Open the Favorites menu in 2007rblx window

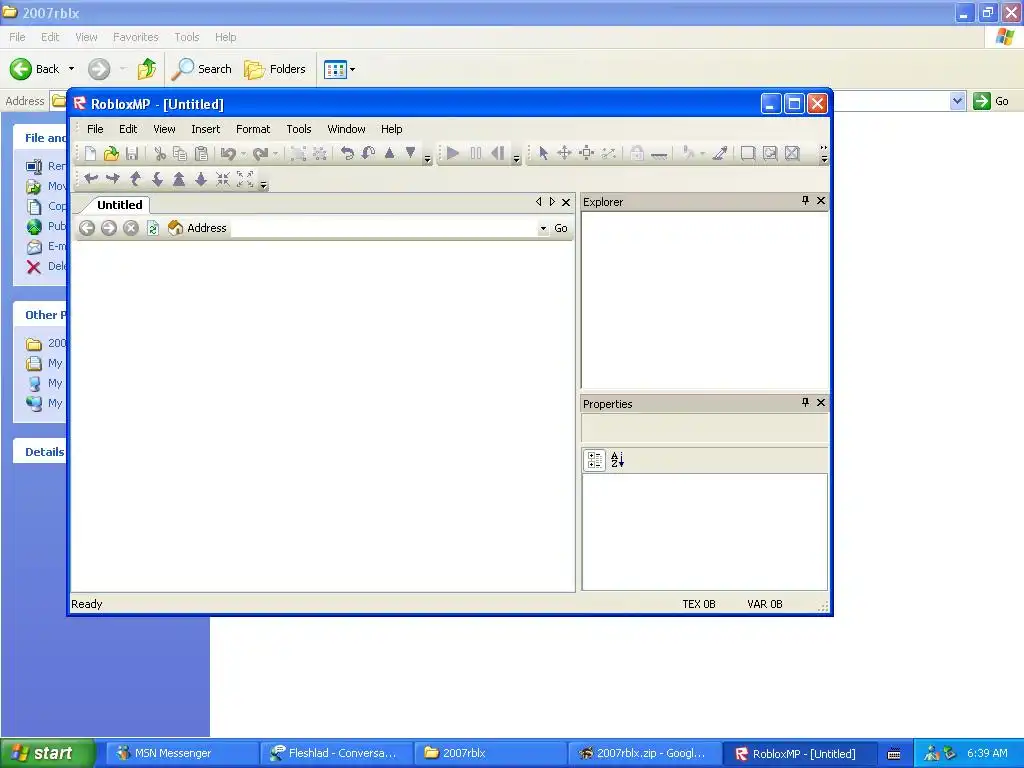point(136,37)
